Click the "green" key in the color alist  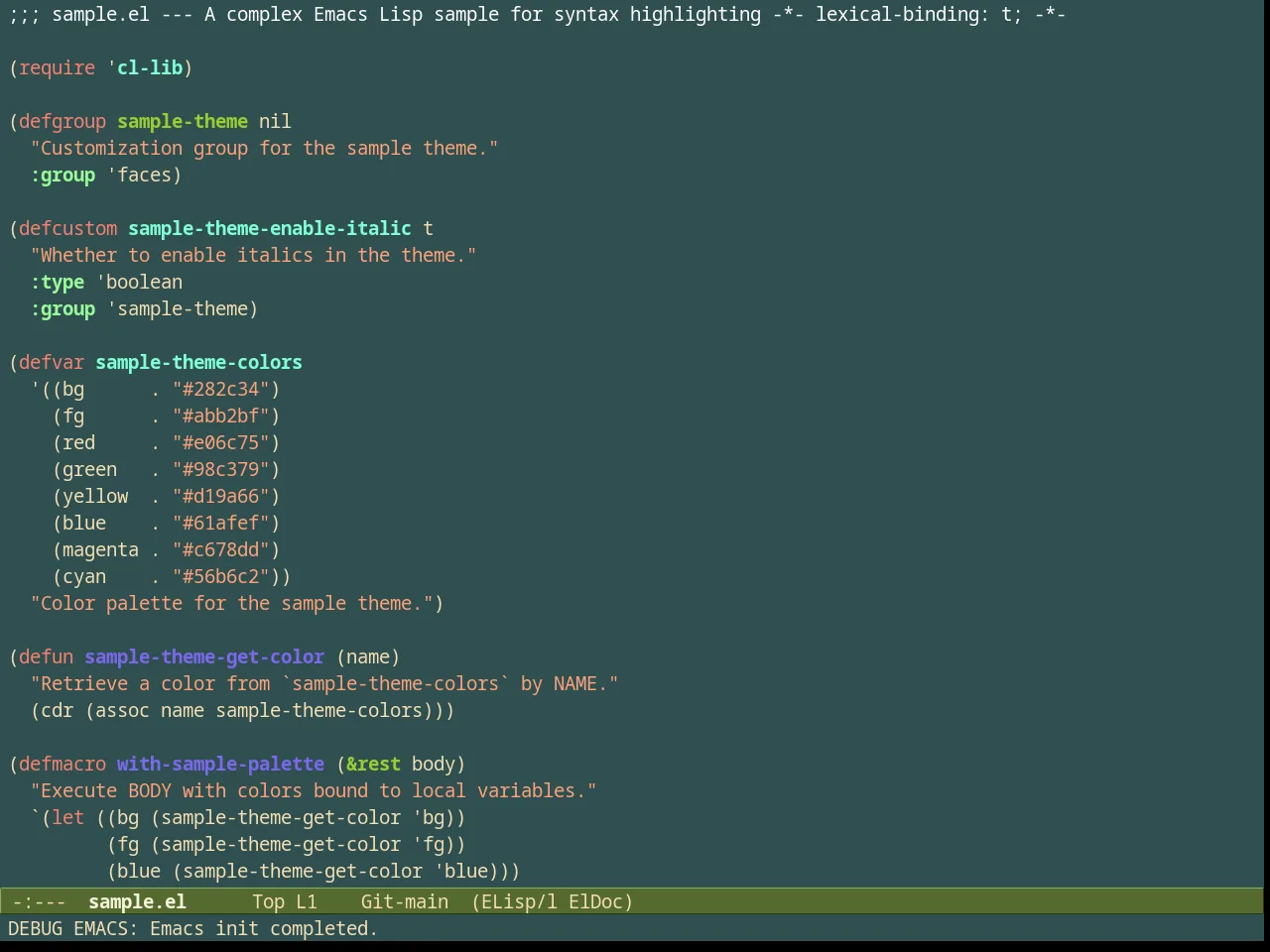pyautogui.click(x=89, y=469)
